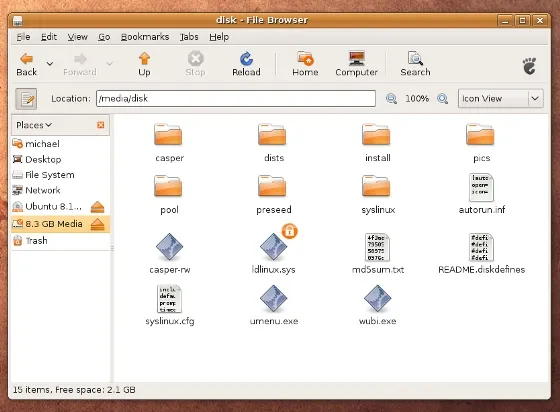560x412 pixels.
Task: Select the install folder
Action: [x=378, y=142]
